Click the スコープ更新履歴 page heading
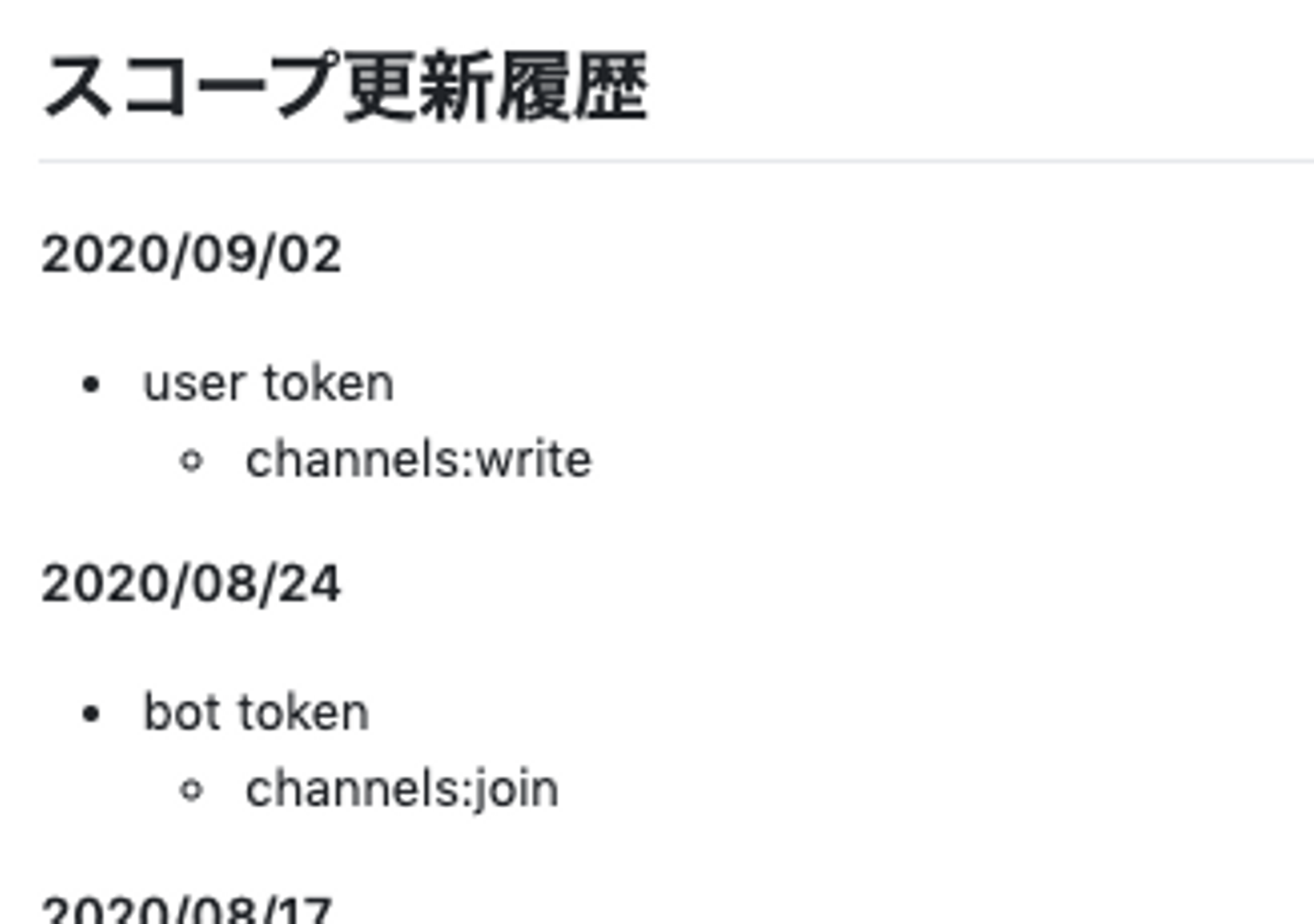The width and height of the screenshot is (1314, 924). tap(345, 88)
